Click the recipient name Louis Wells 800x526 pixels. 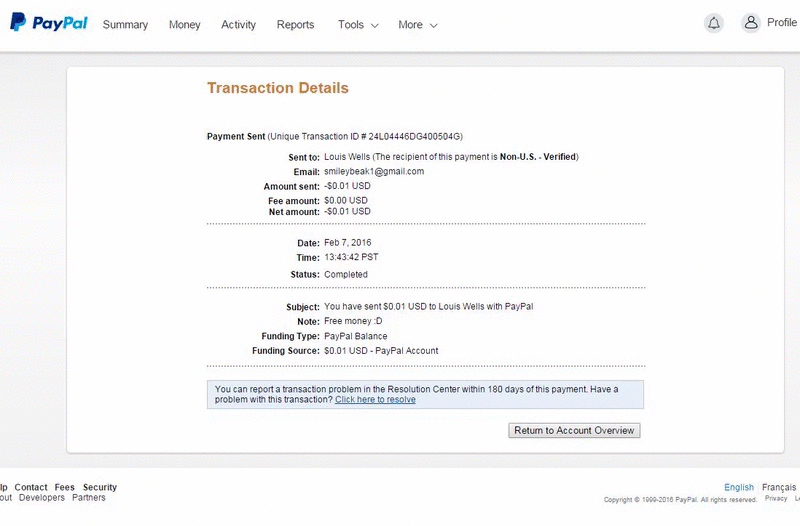pos(347,157)
